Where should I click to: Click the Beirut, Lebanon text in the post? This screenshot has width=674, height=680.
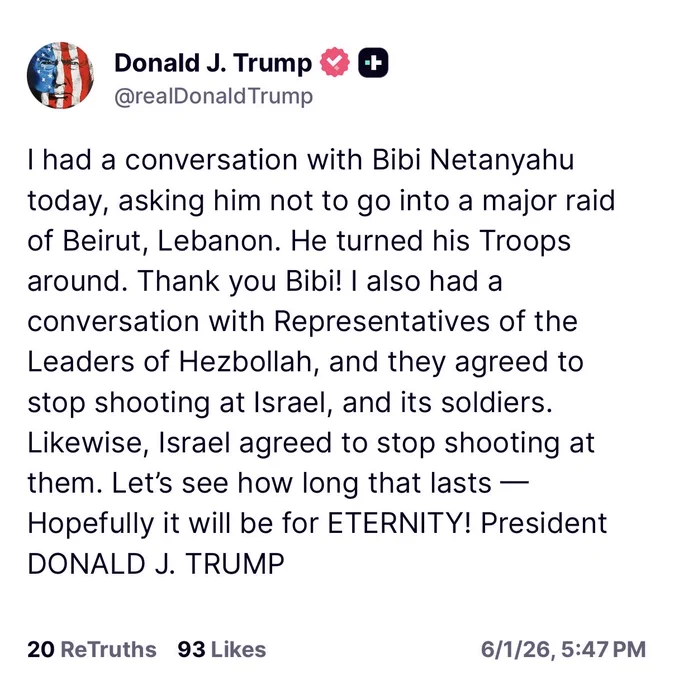tap(171, 241)
